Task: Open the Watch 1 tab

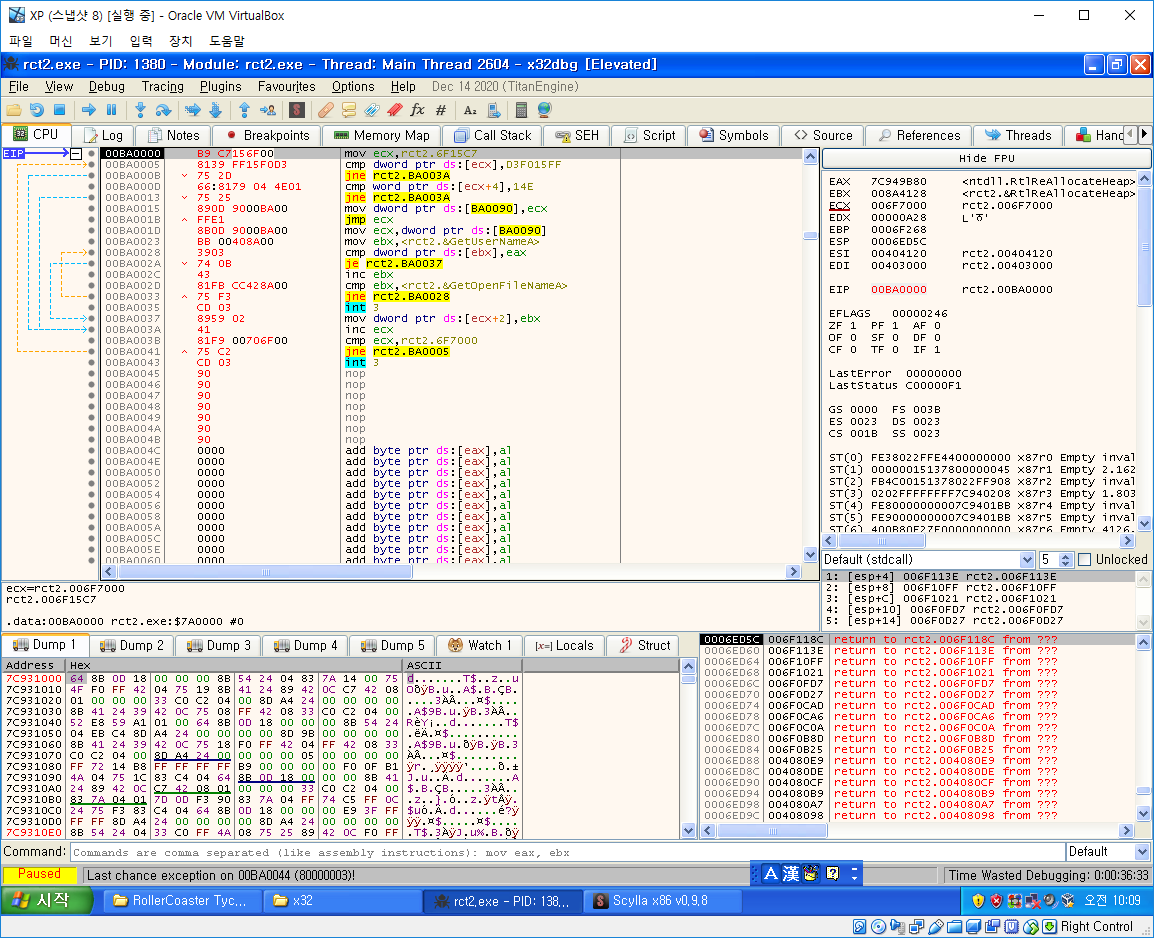Action: click(480, 646)
